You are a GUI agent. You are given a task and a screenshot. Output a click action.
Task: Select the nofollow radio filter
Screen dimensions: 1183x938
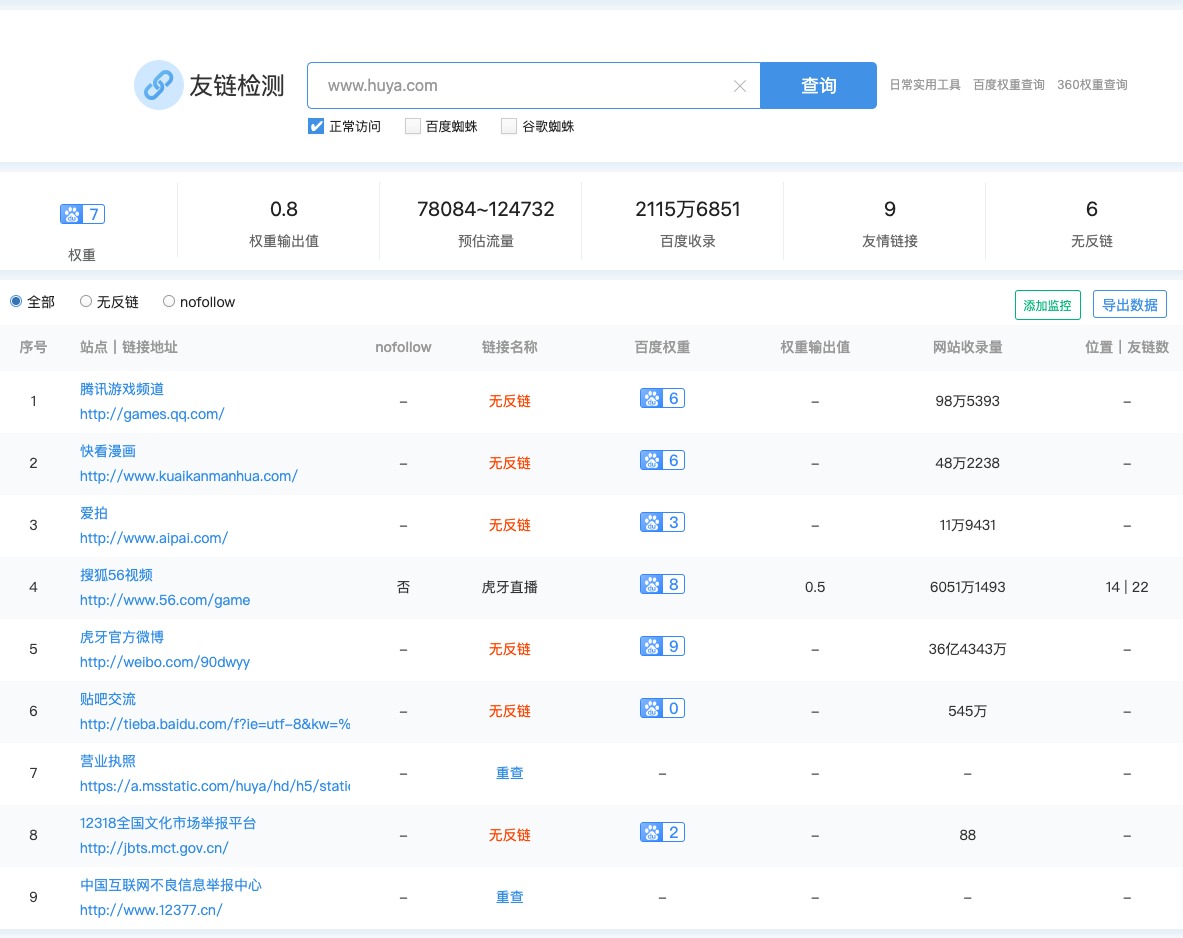click(x=168, y=301)
